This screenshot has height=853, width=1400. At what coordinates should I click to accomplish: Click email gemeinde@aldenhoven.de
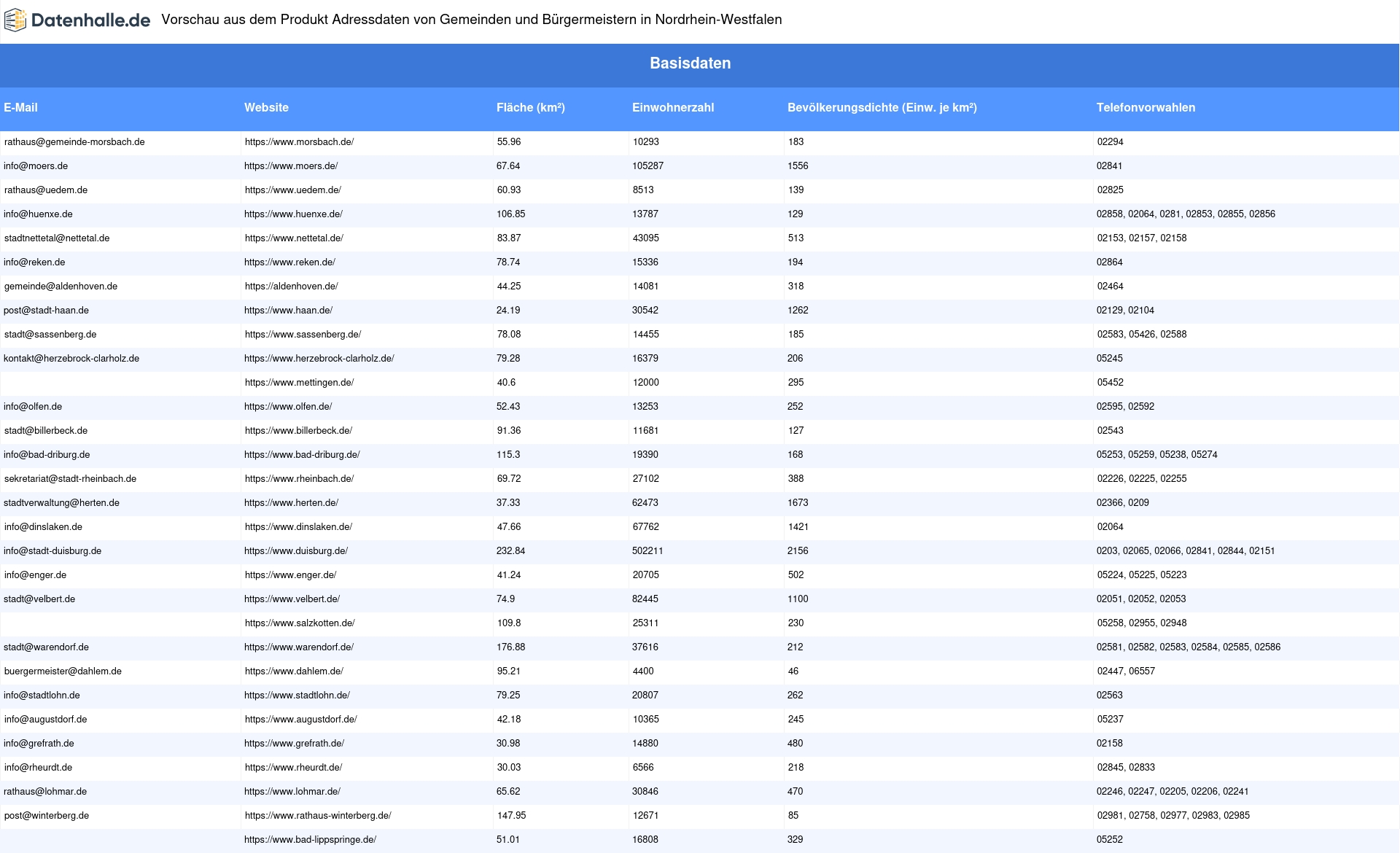(61, 287)
